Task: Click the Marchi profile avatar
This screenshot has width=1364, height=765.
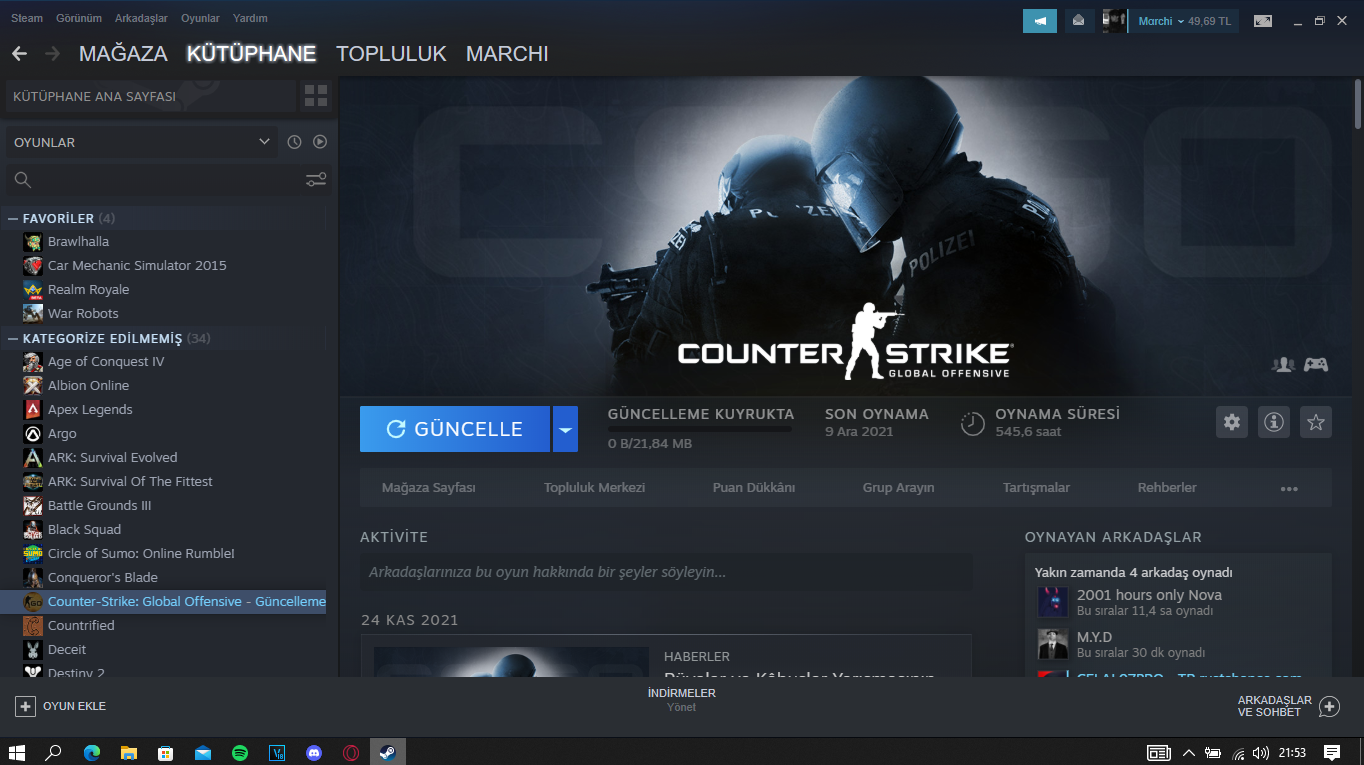Action: [1114, 21]
